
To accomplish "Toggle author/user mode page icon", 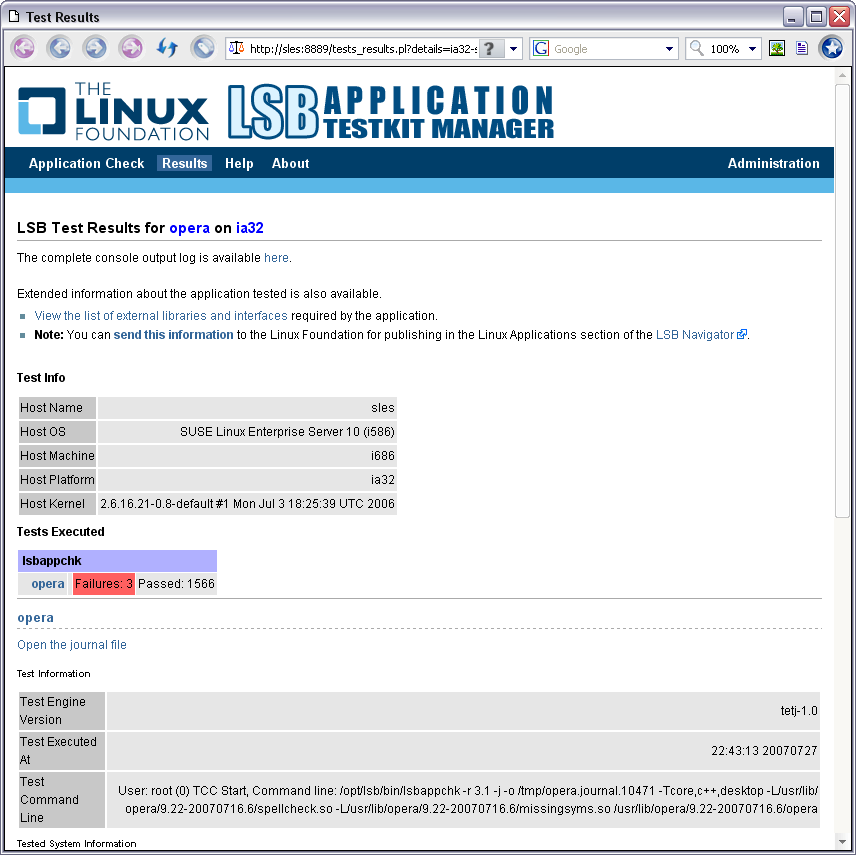I will pyautogui.click(x=801, y=49).
